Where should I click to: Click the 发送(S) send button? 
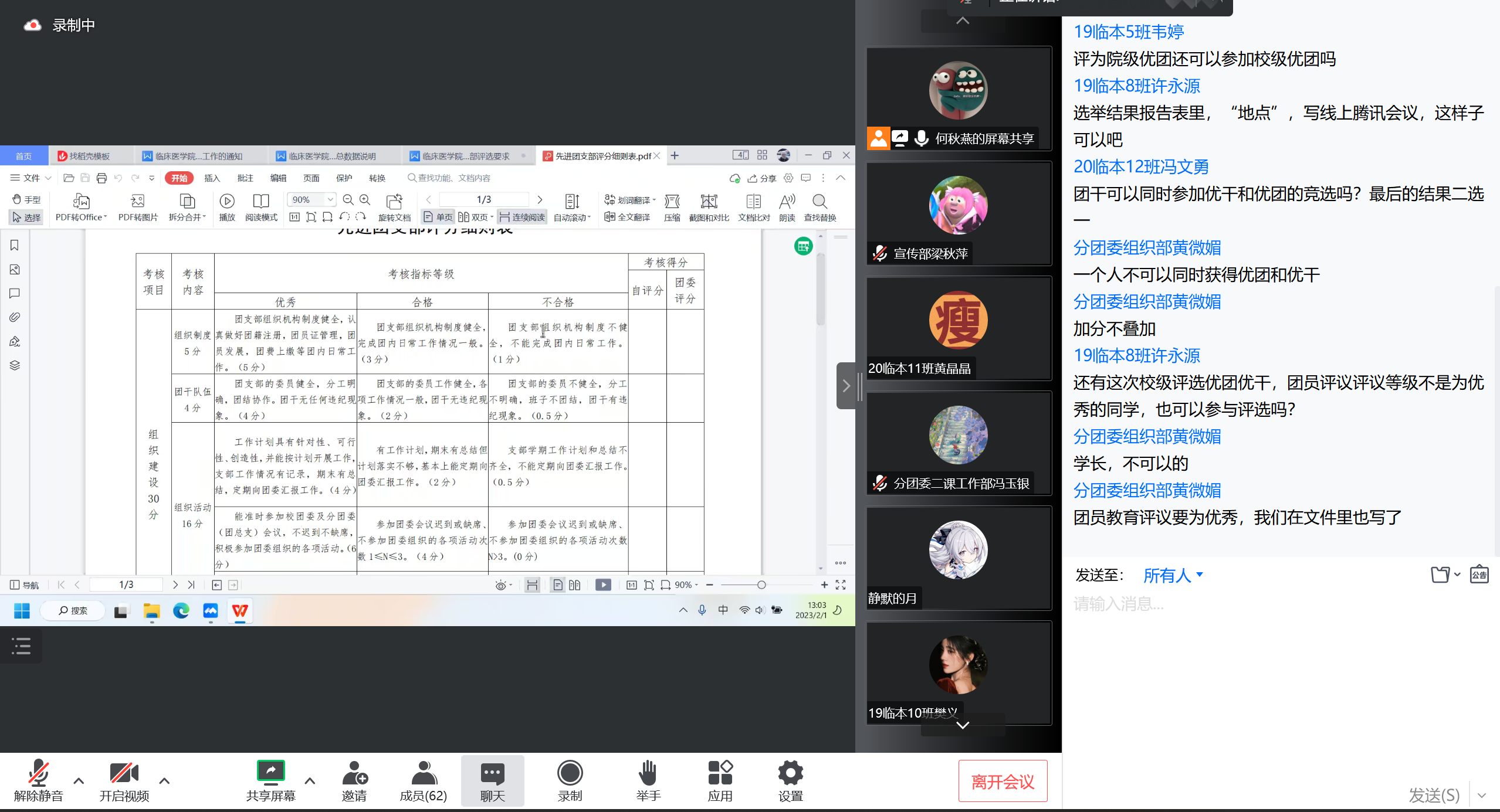tap(1434, 795)
